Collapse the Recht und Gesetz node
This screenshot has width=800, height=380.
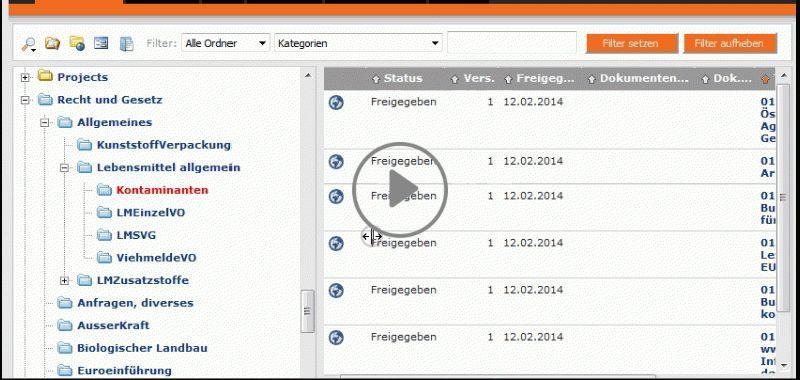coord(25,100)
